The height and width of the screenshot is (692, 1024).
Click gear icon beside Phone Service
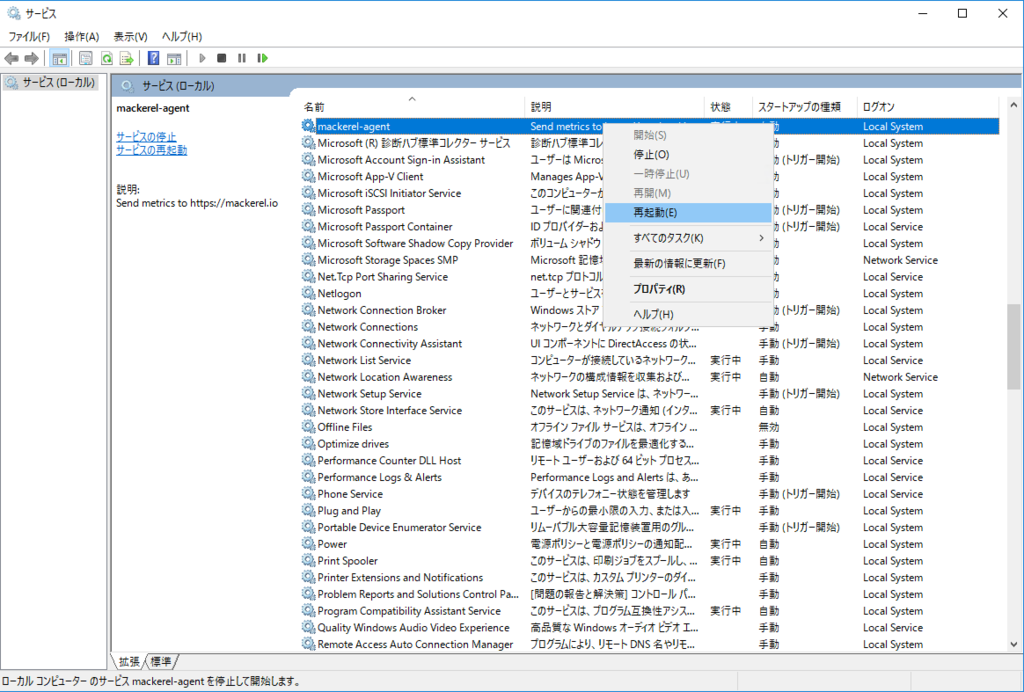(x=308, y=493)
